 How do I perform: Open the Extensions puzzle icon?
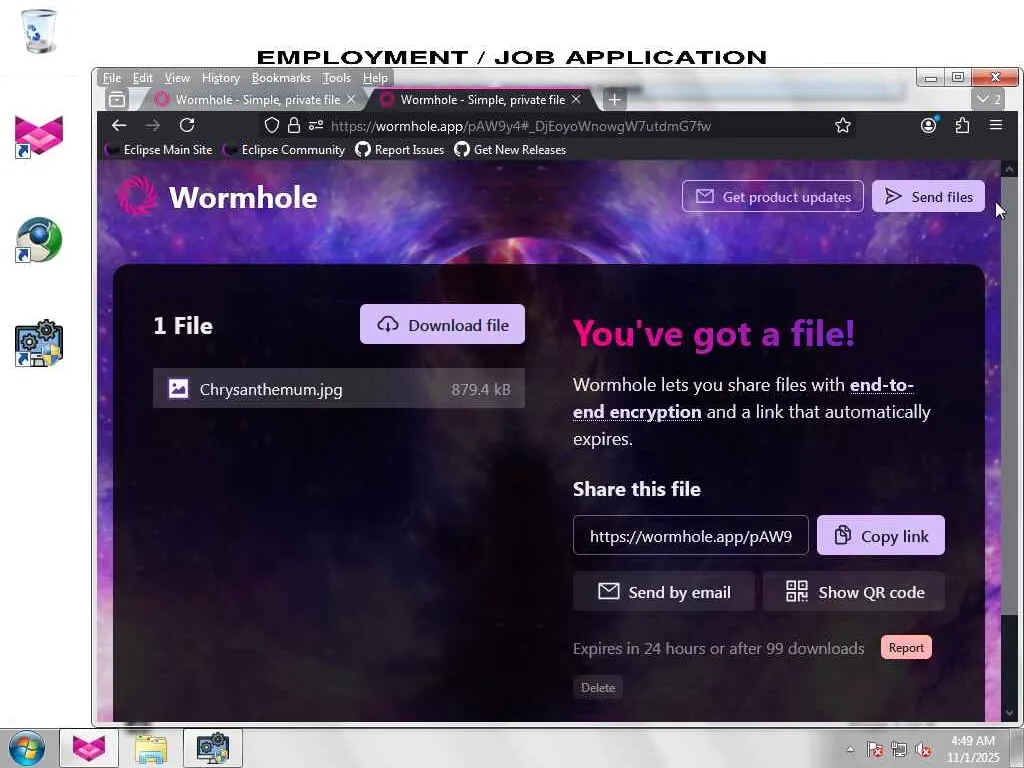point(962,125)
